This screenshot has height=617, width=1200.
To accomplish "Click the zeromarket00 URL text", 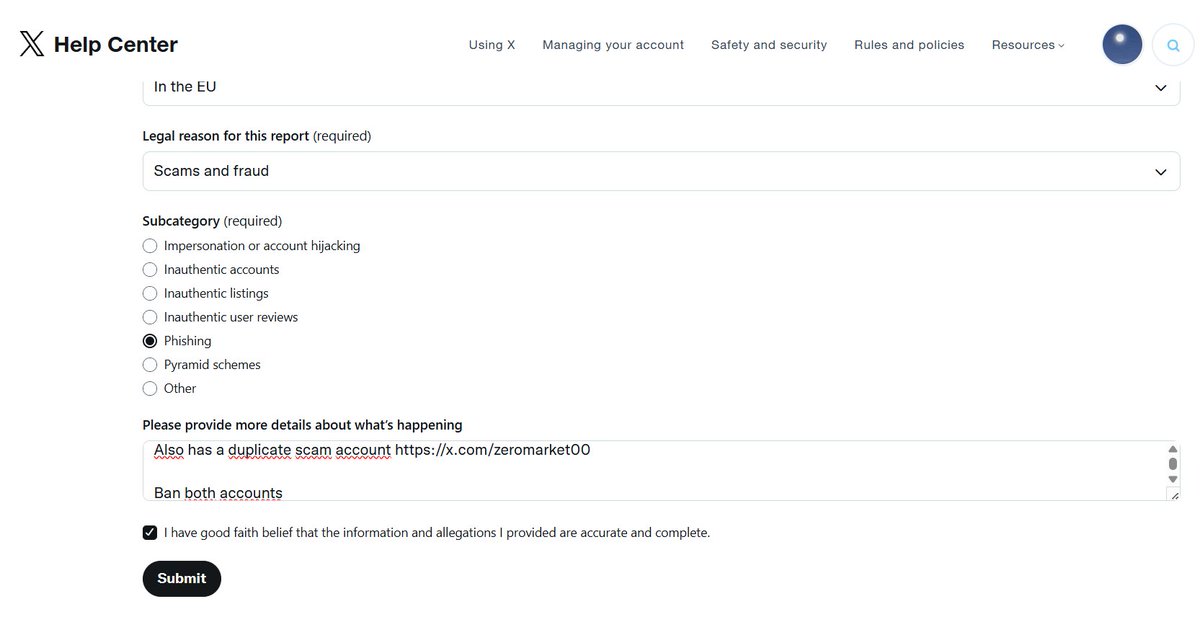I will 493,450.
